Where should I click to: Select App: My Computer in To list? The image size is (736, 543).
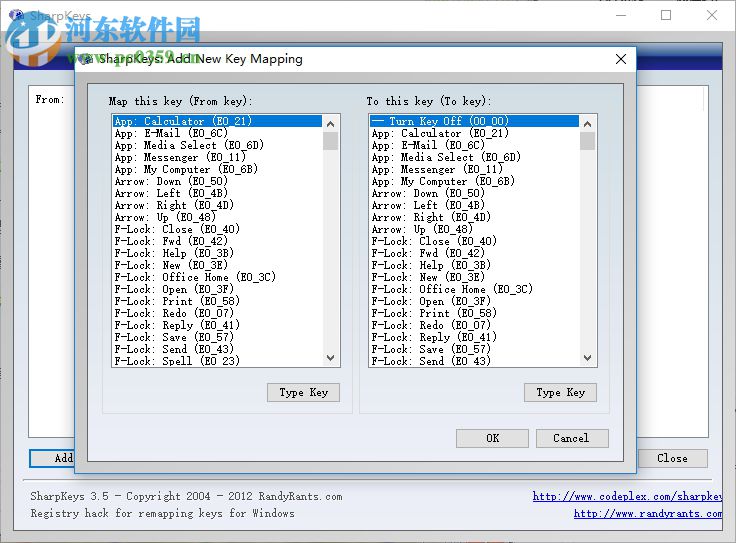(474, 182)
